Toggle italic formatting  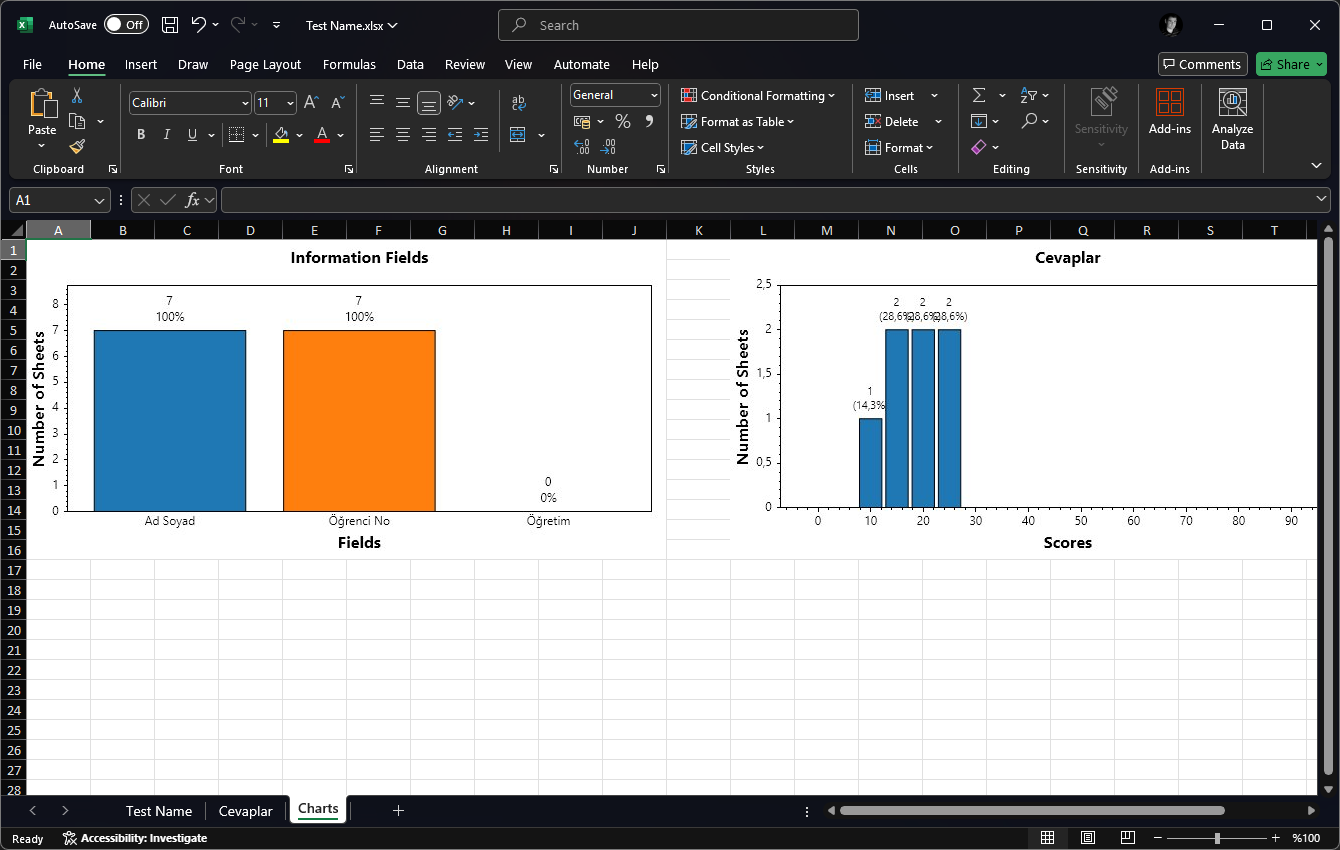pyautogui.click(x=166, y=134)
